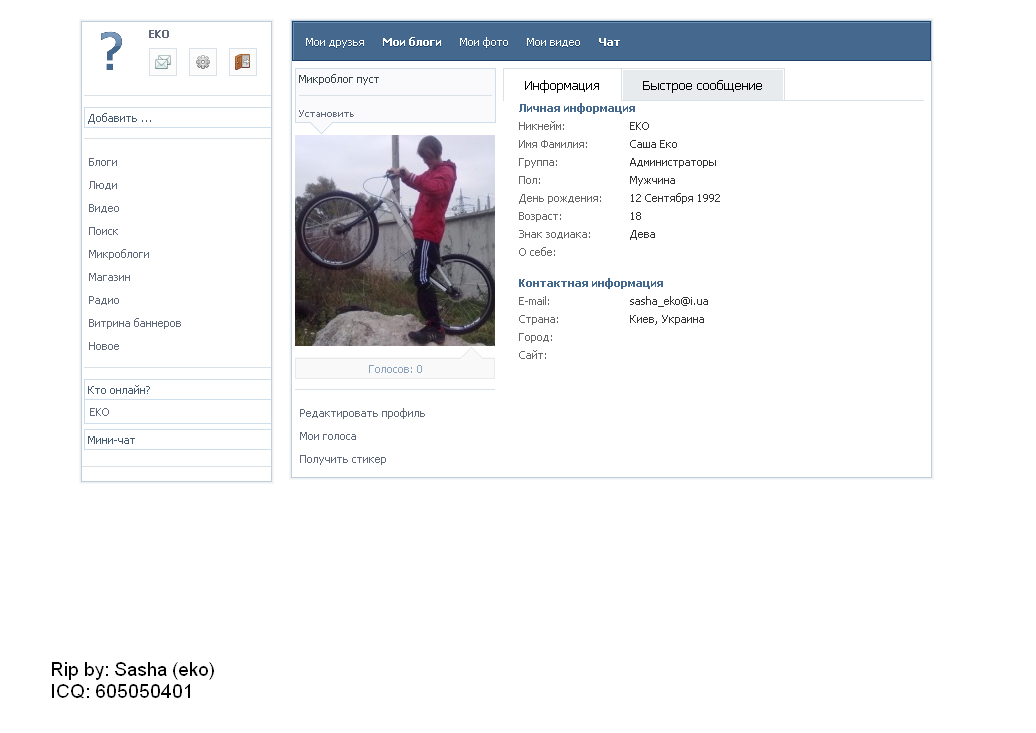Open 'Витрина баннеров' sidebar link
This screenshot has width=1036, height=733.
click(x=135, y=323)
